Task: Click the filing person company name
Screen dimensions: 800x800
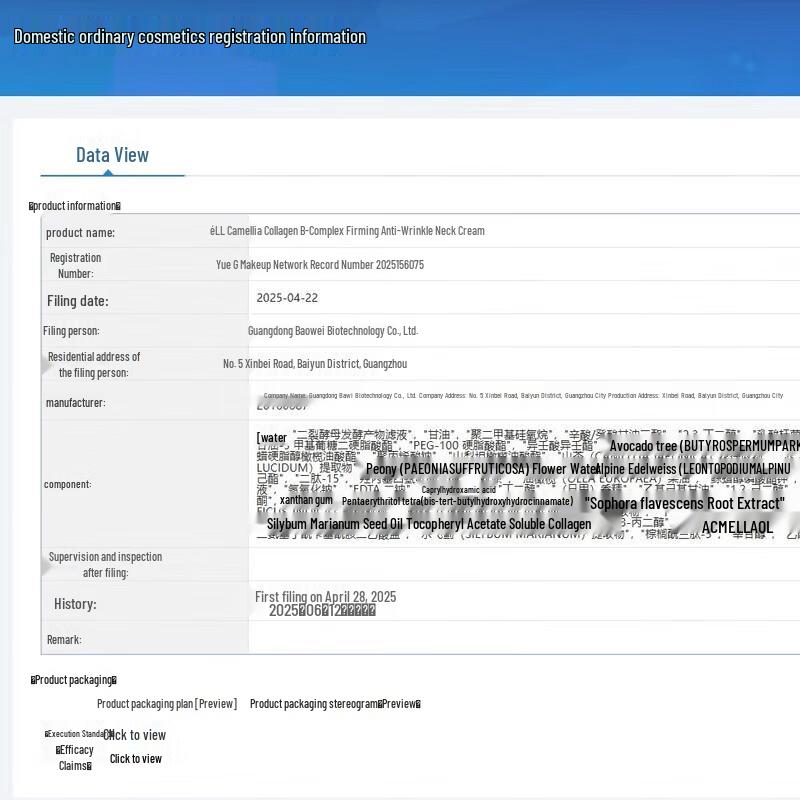Action: [x=333, y=331]
